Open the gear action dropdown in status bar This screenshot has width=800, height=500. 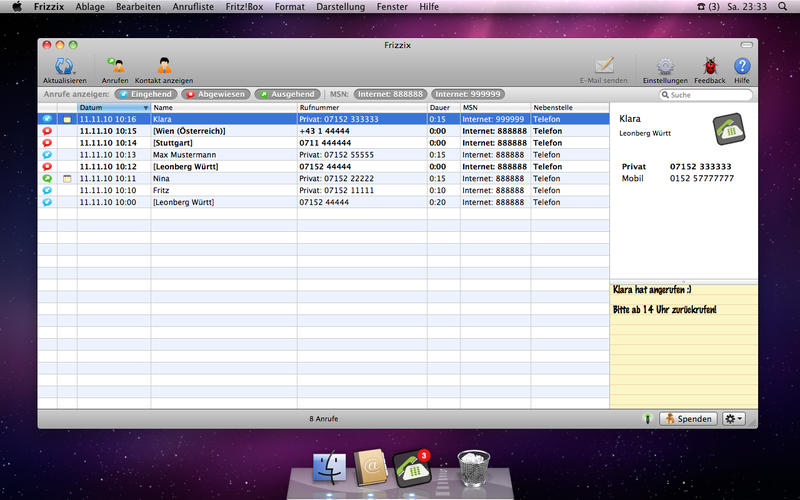(x=734, y=418)
